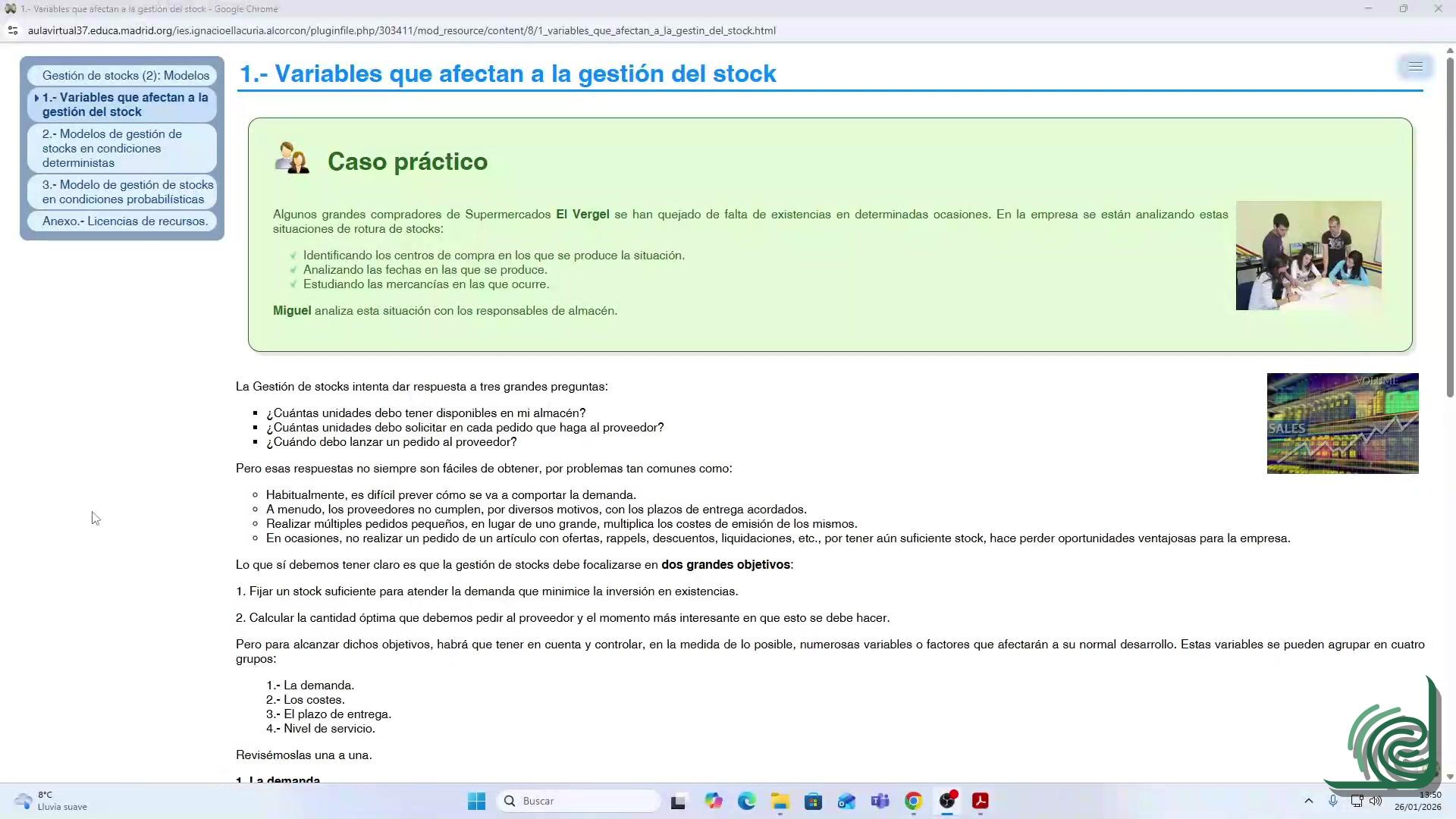Image resolution: width=1456 pixels, height=819 pixels.
Task: Click the SALES stock chart image
Action: (1342, 423)
